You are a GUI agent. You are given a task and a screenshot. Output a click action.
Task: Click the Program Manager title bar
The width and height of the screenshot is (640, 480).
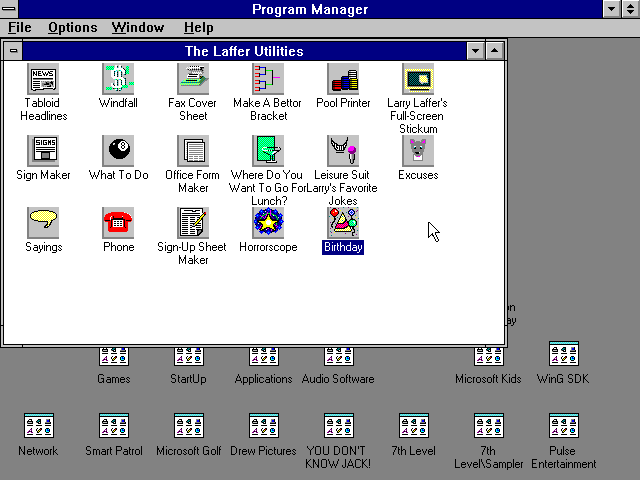pos(310,9)
